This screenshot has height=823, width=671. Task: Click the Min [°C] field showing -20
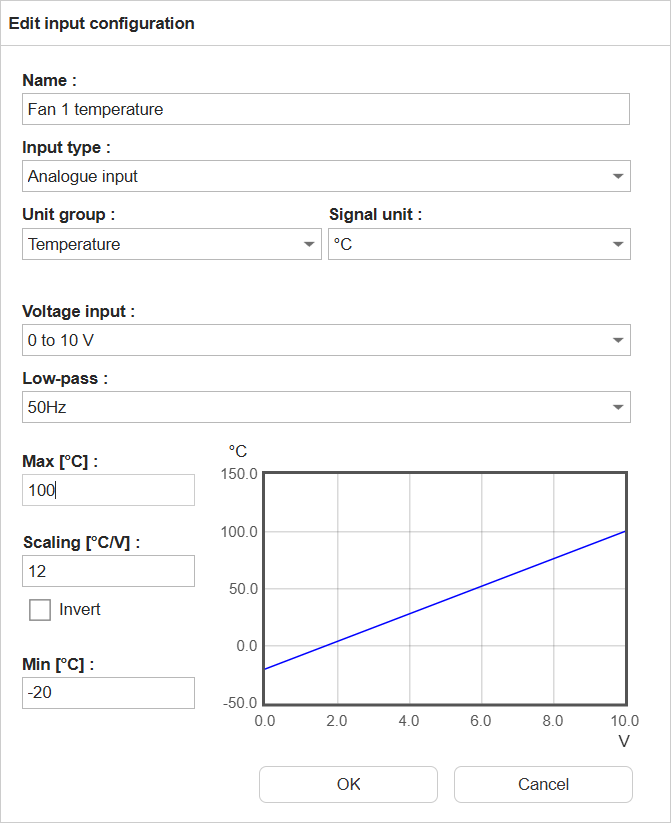tap(108, 693)
